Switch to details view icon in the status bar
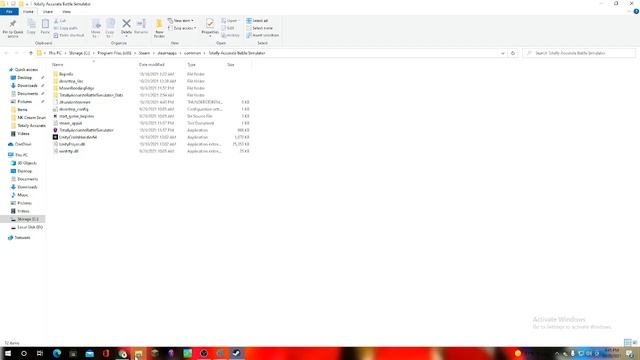 [x=628, y=342]
